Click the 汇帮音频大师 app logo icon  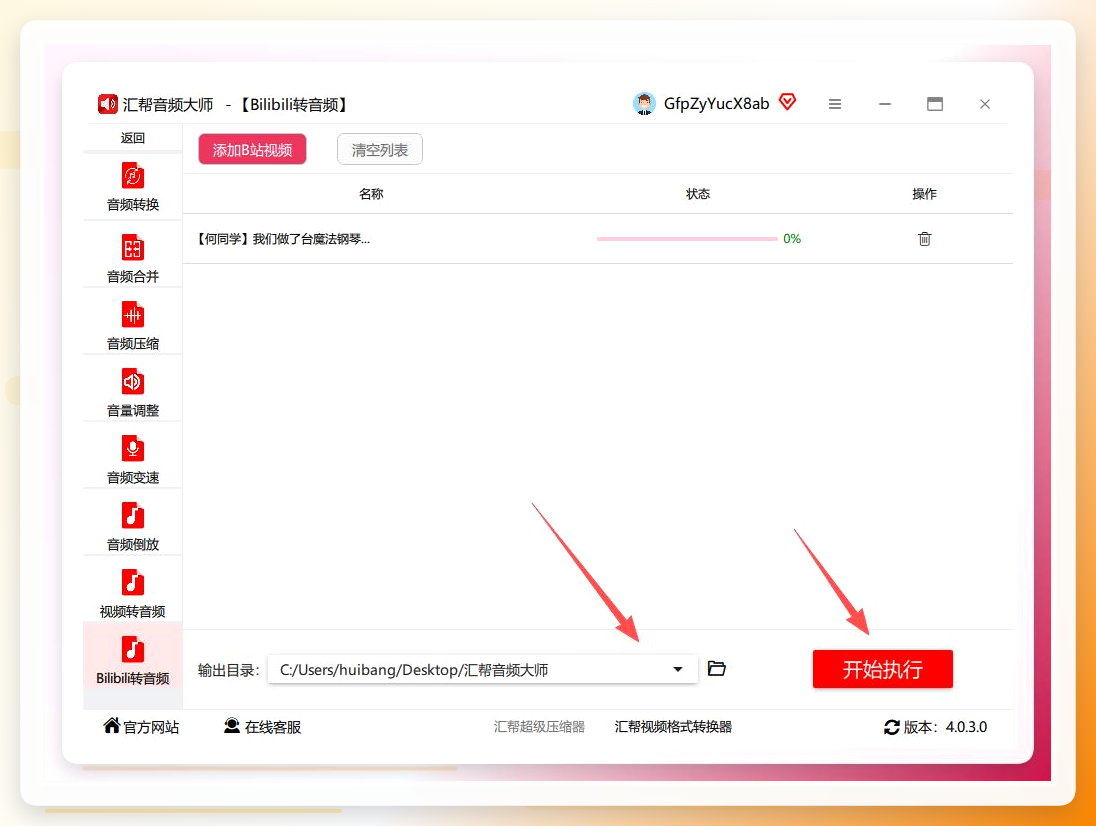point(108,104)
